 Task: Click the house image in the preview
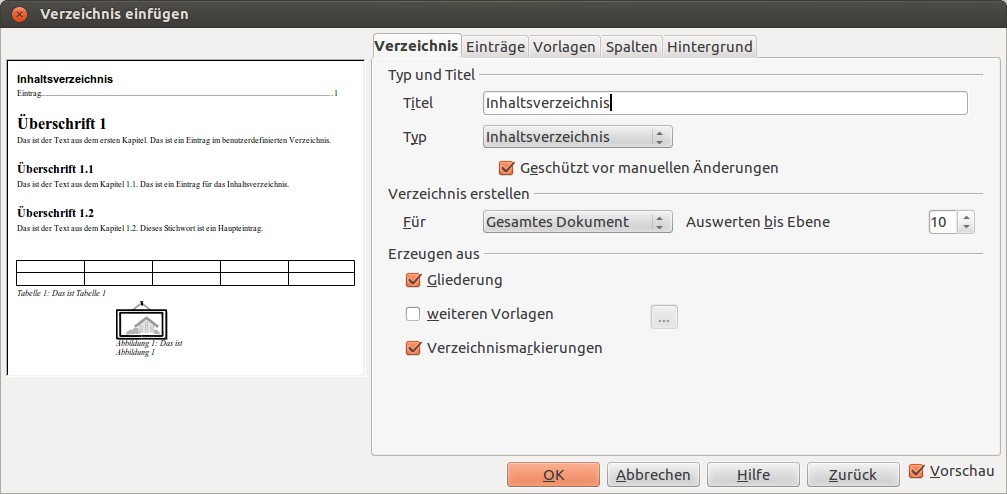[141, 323]
